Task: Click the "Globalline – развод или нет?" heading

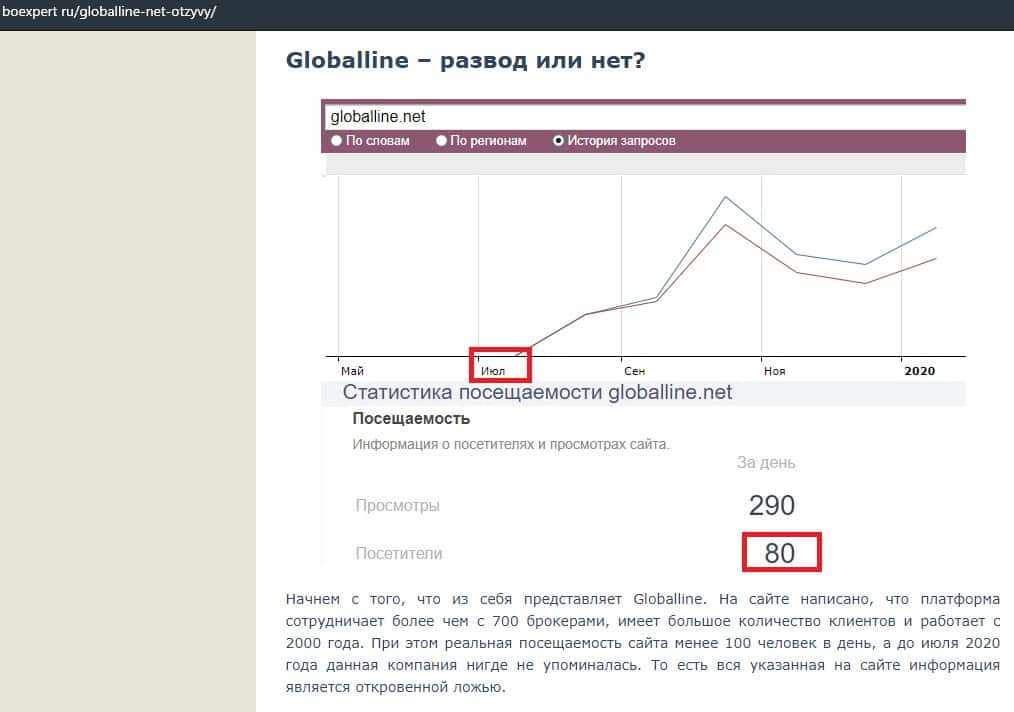Action: pyautogui.click(x=465, y=60)
